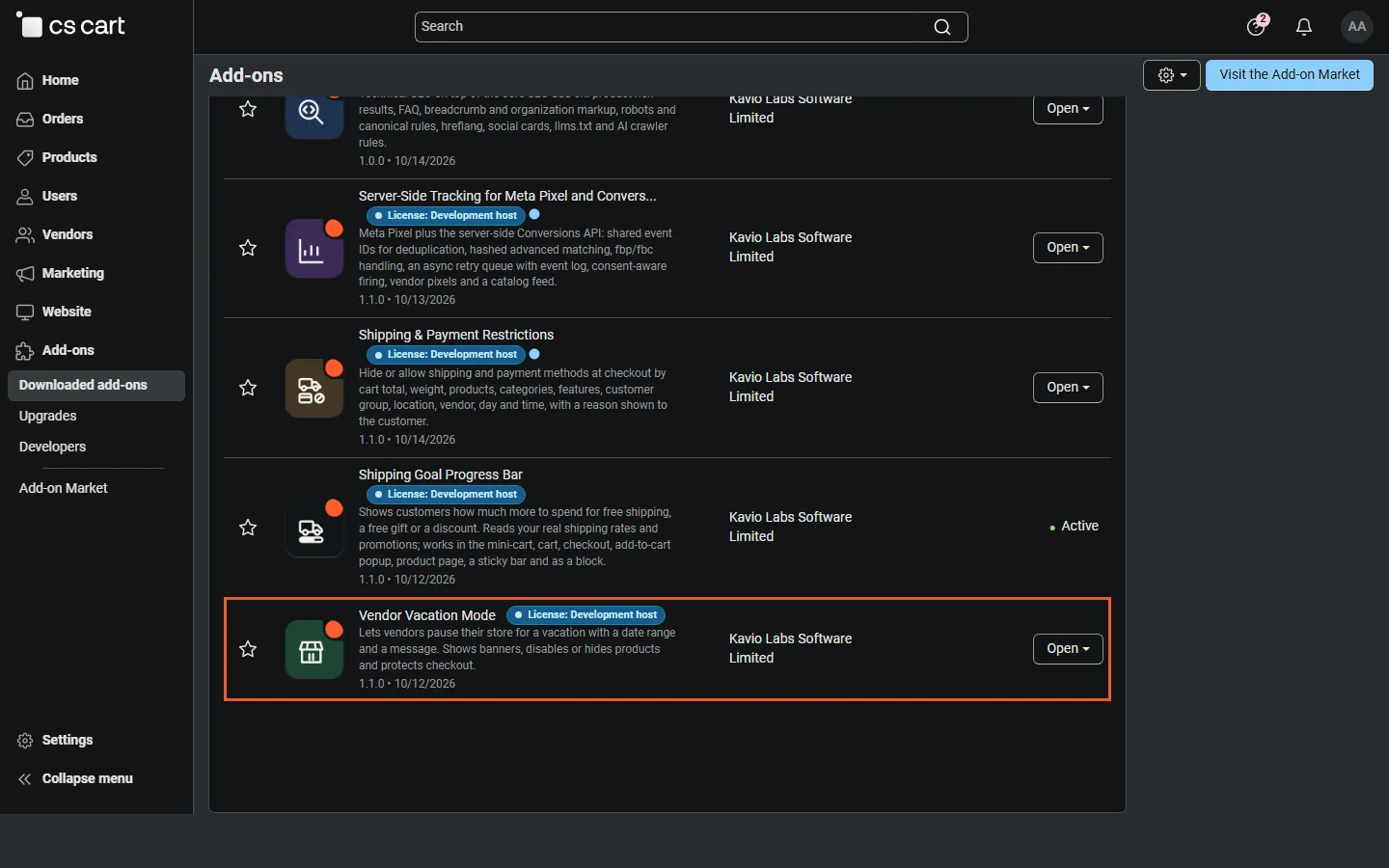Click the Products tag icon

tap(25, 158)
